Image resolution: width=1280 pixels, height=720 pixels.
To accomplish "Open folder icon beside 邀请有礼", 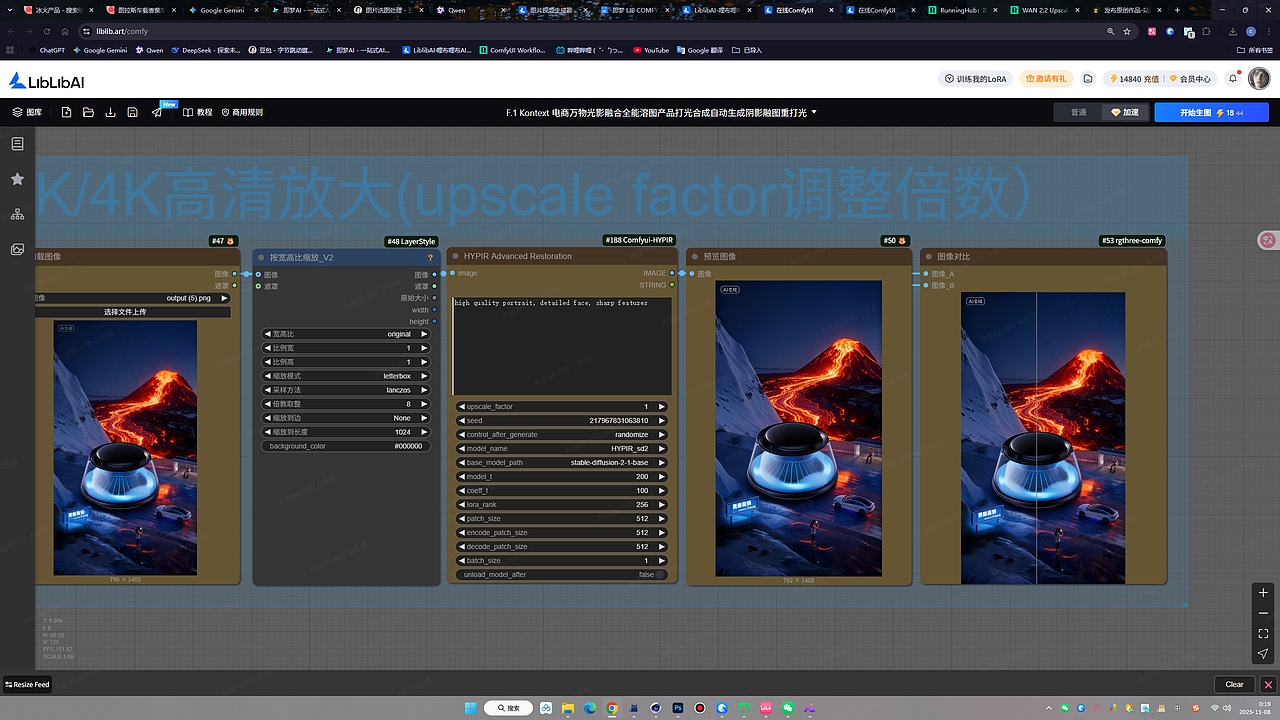I will [x=1088, y=79].
